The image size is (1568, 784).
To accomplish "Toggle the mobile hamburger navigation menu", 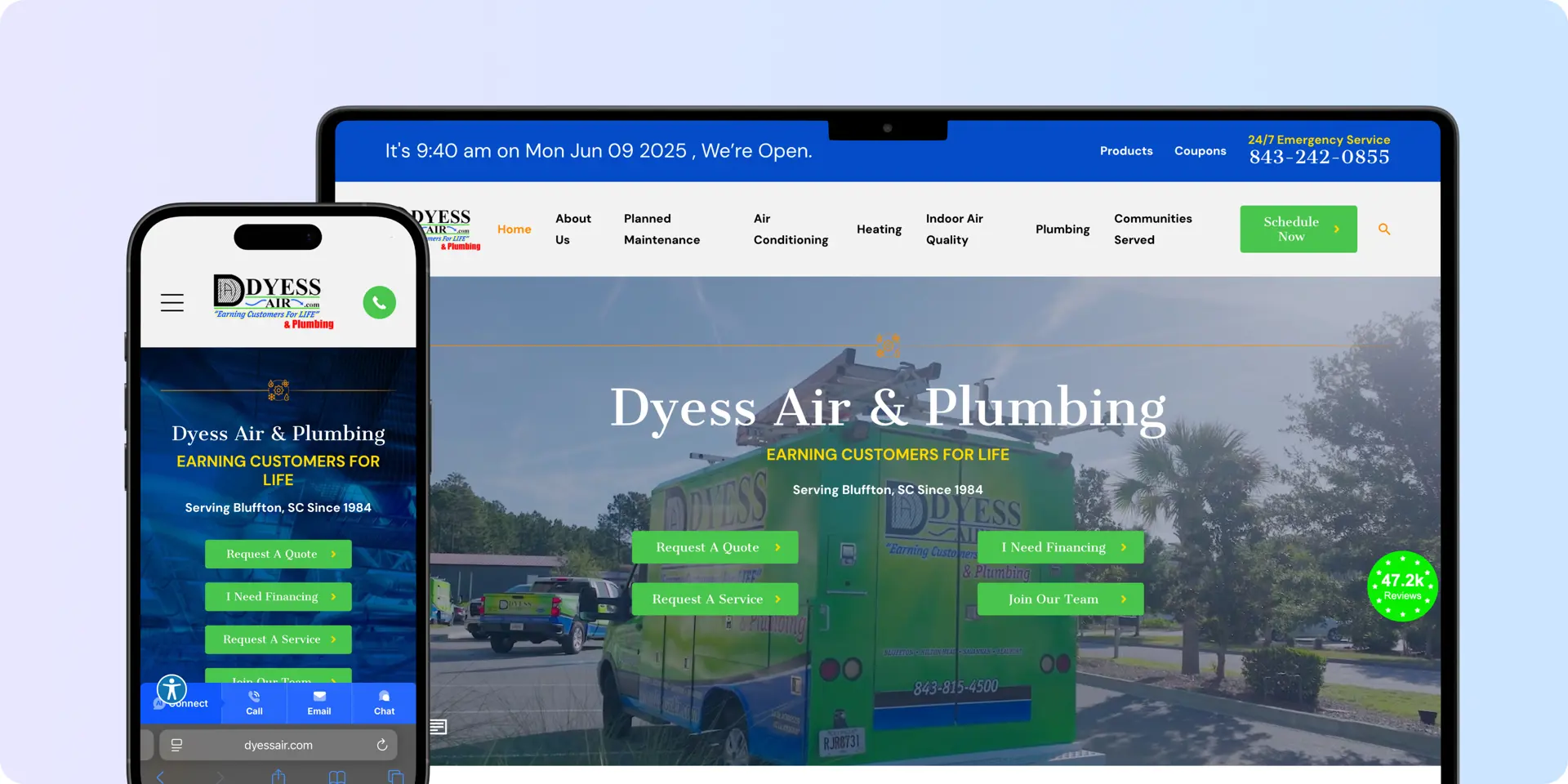I will pos(172,302).
